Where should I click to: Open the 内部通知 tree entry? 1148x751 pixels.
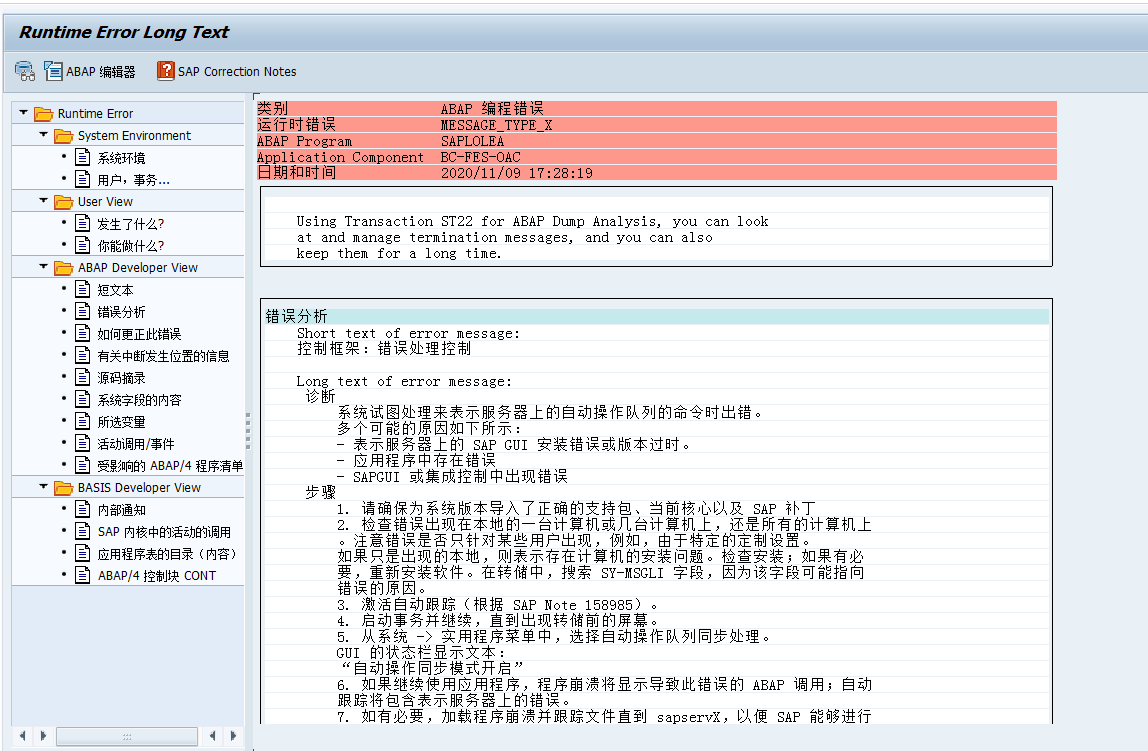122,509
